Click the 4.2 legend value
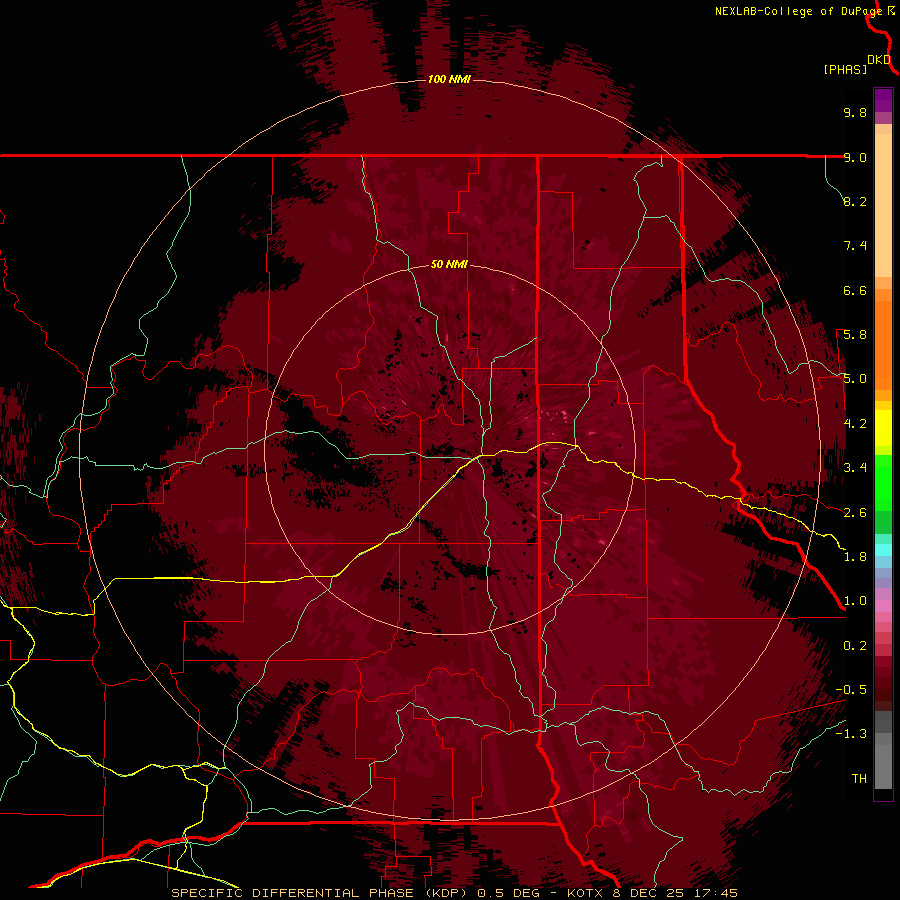Screen dimensions: 900x900 [x=855, y=424]
